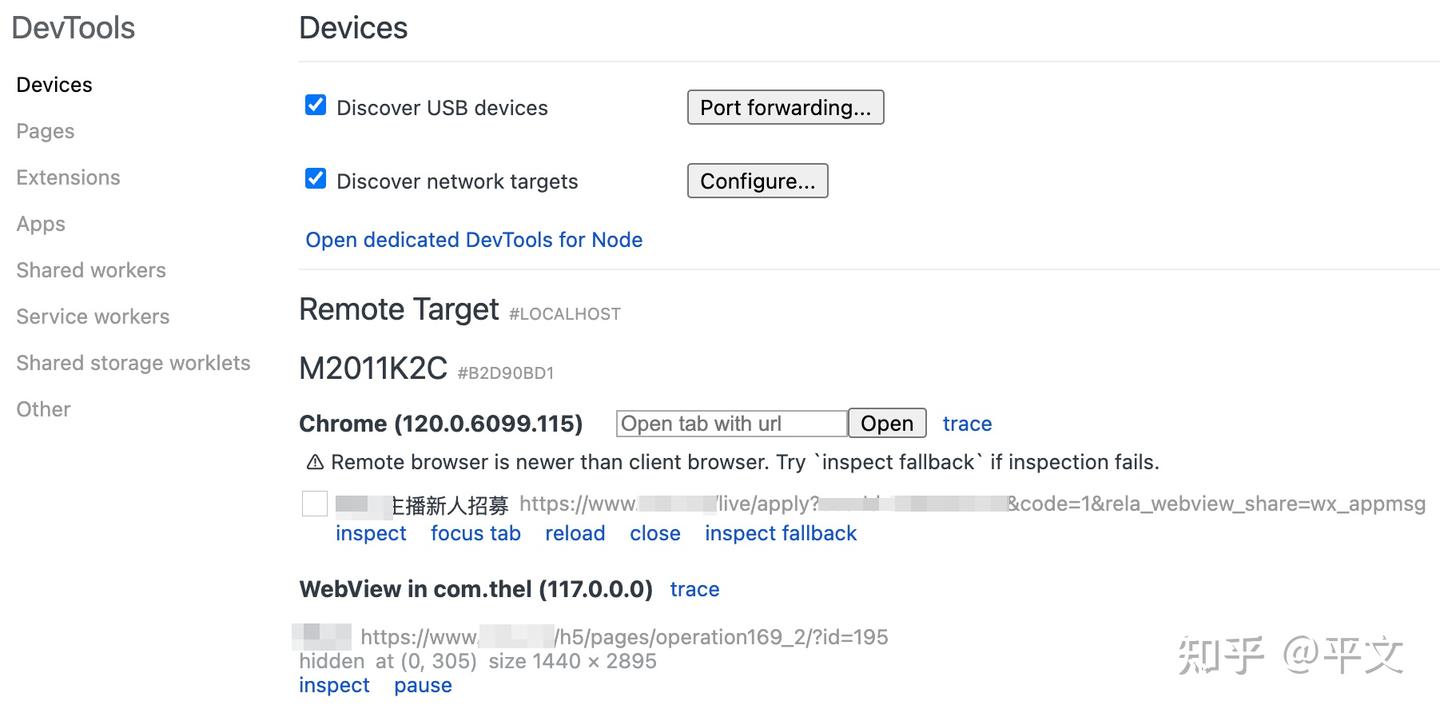1440x713 pixels.
Task: Focus the Open tab with url field
Action: (x=732, y=423)
